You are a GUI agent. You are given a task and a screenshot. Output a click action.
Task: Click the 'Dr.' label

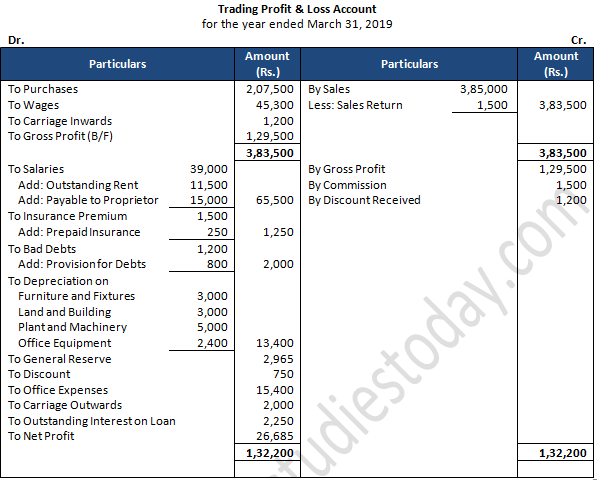16,40
